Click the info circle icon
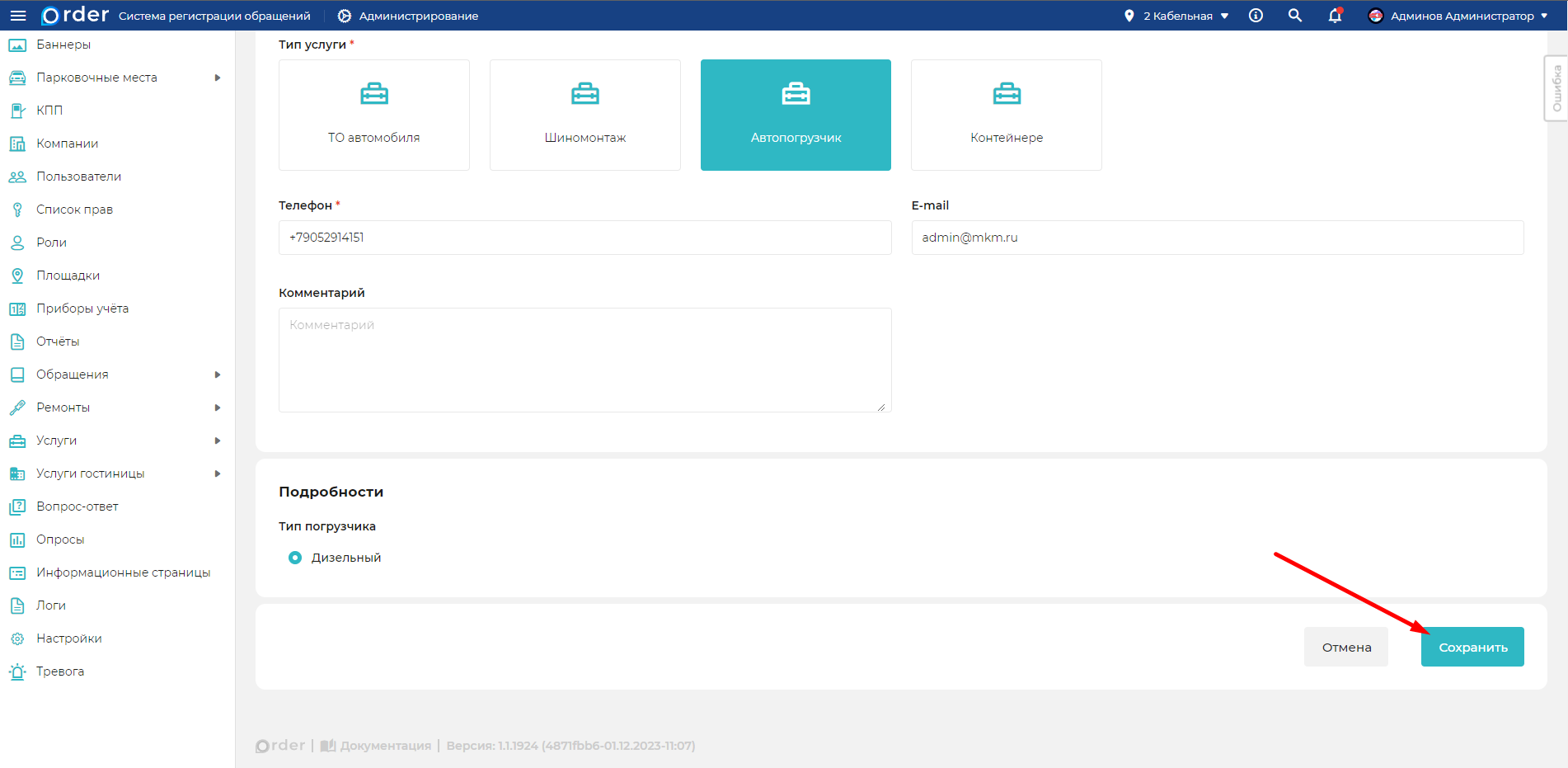The image size is (1568, 768). point(1256,16)
